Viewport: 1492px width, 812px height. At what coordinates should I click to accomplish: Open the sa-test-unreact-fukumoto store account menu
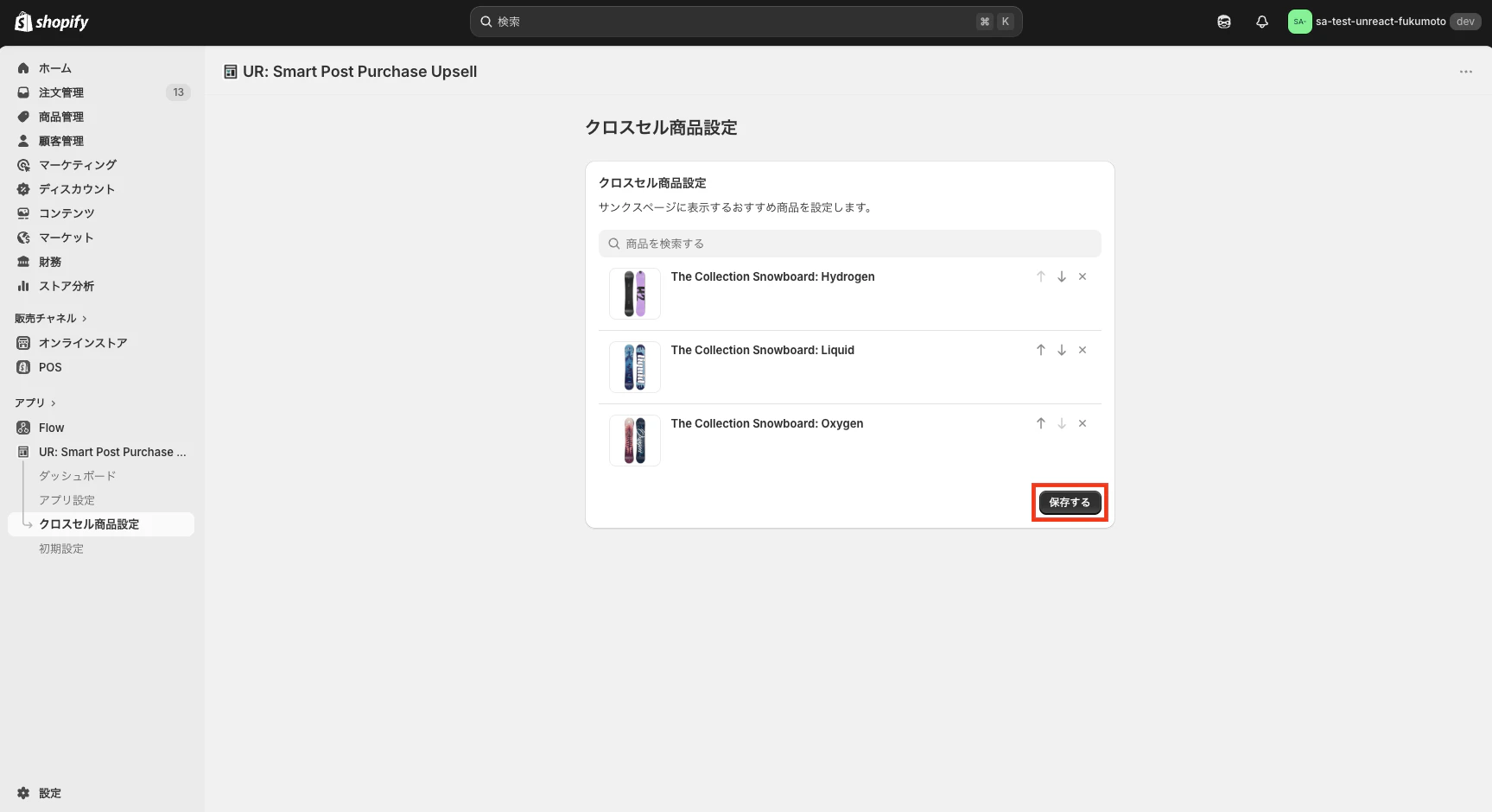(x=1384, y=22)
